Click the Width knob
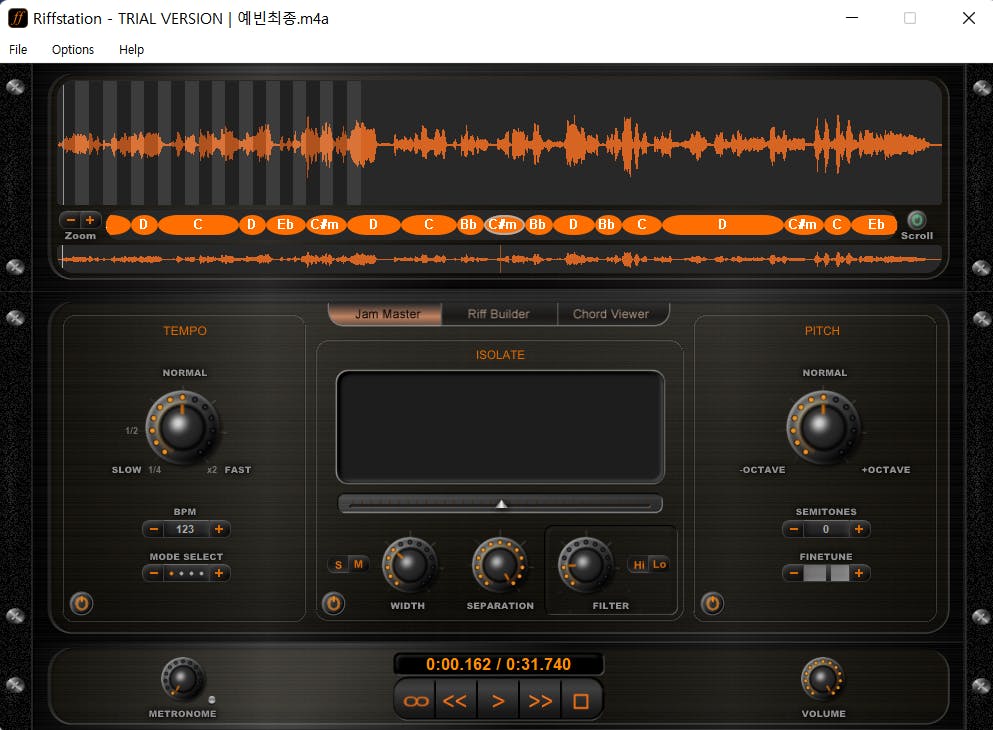 [409, 565]
